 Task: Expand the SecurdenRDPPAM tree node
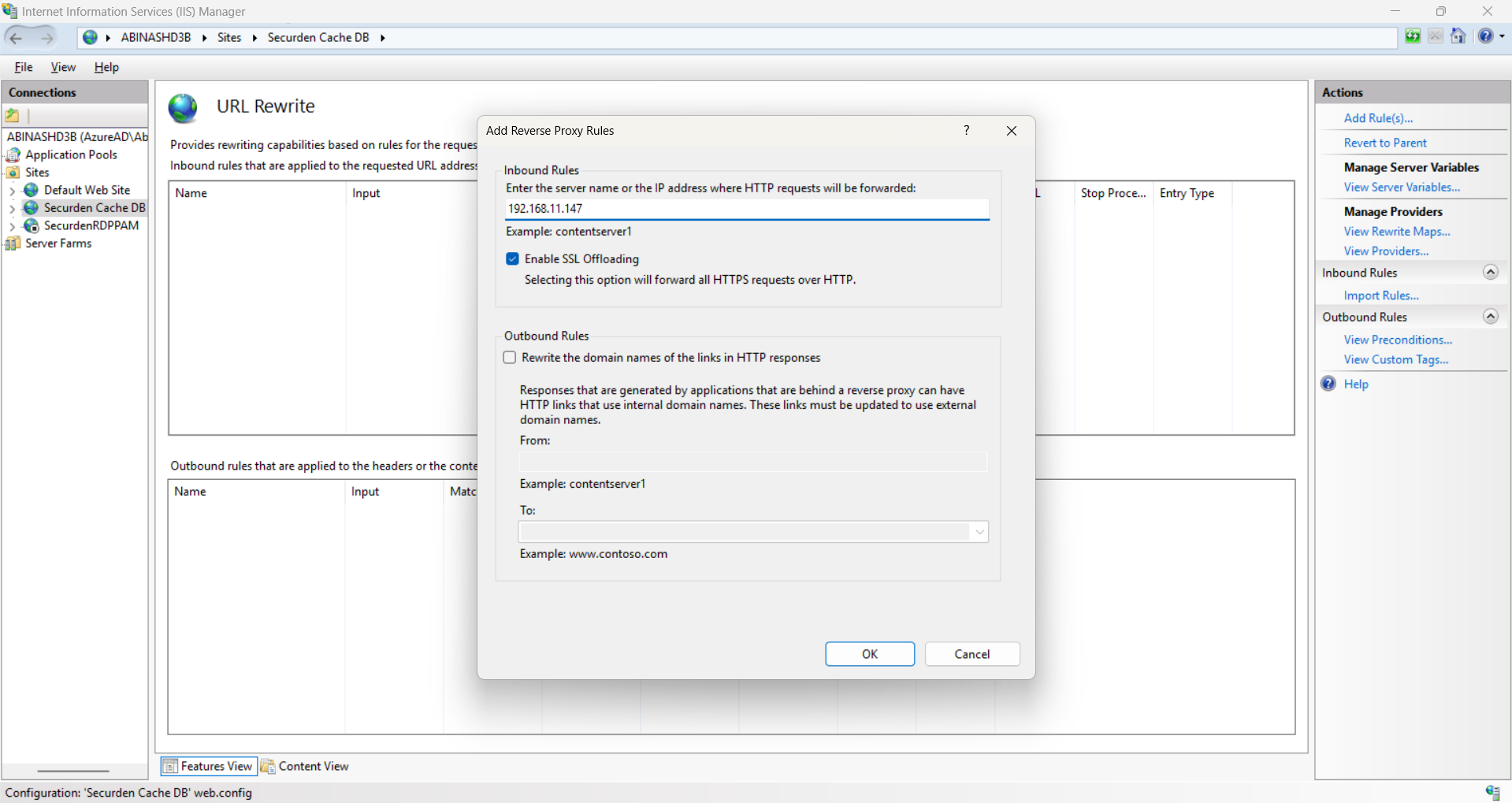pos(12,226)
